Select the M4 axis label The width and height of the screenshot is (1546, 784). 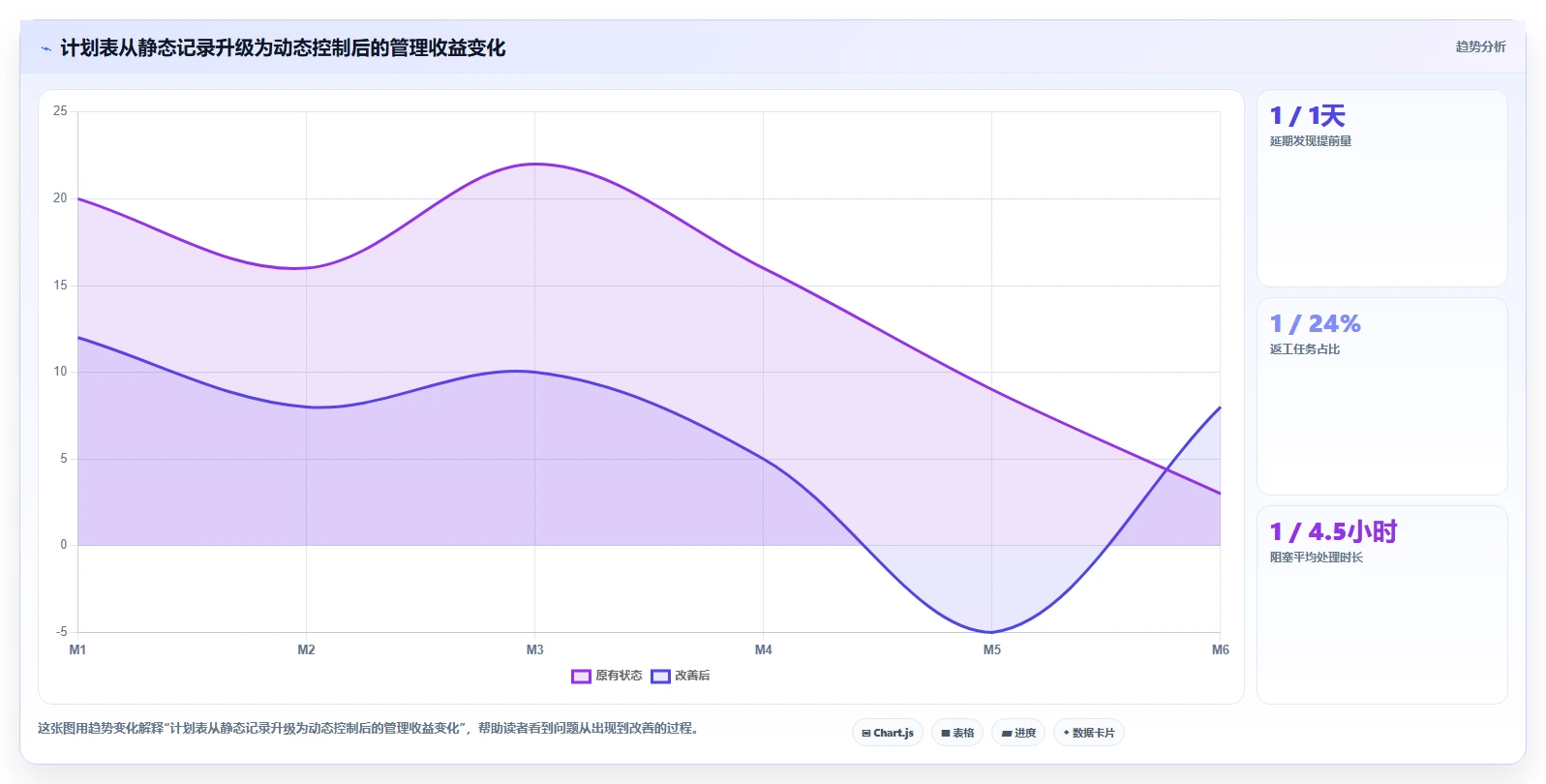(763, 649)
